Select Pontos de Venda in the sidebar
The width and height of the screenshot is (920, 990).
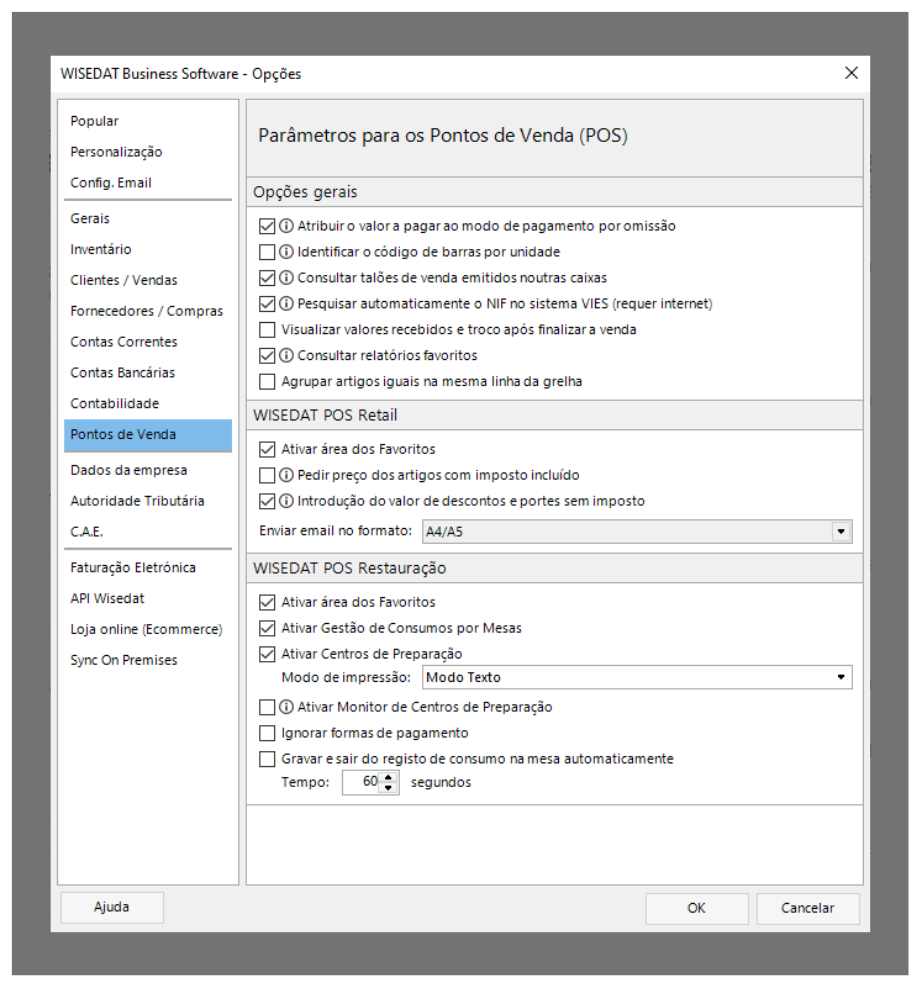point(148,435)
